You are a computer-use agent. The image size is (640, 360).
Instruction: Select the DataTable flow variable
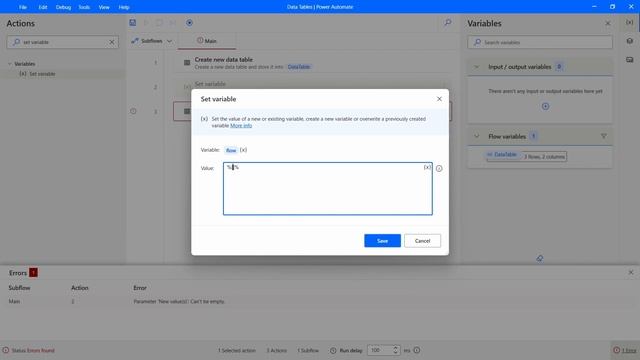pos(504,155)
